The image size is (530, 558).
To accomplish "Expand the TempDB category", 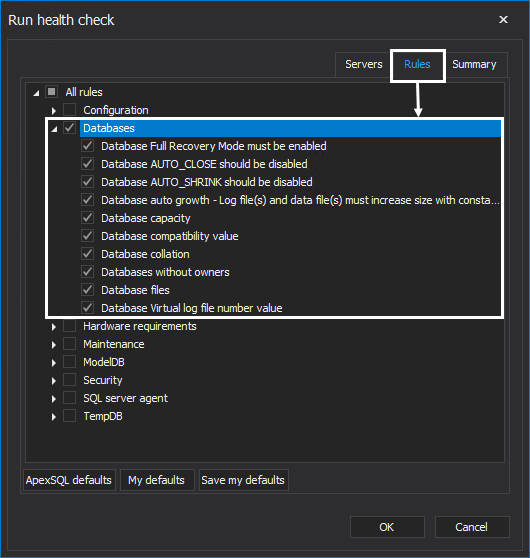I will coord(53,417).
